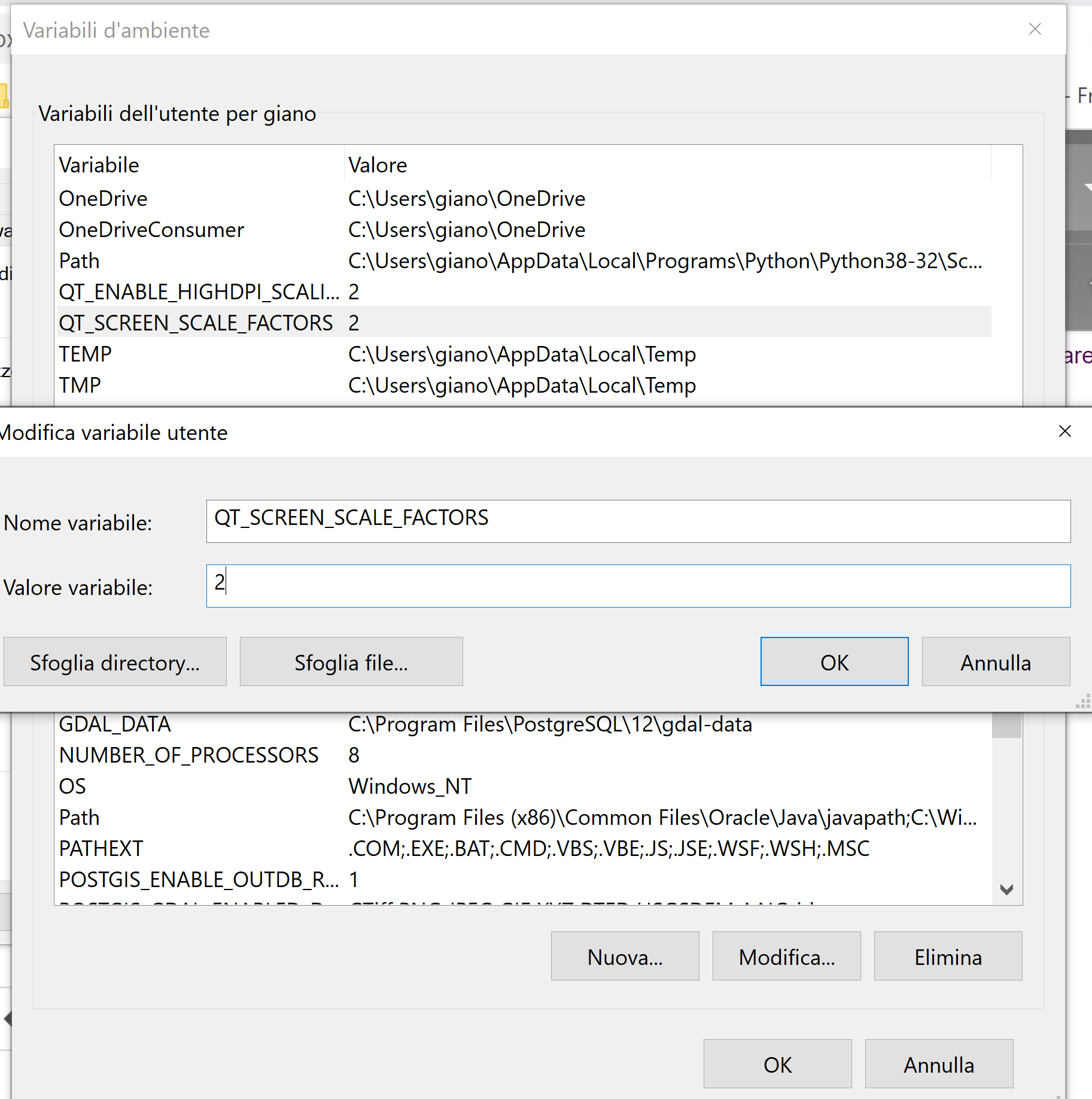The image size is (1092, 1099).
Task: Close the Modifica variabile utente dialog
Action: [x=1064, y=432]
